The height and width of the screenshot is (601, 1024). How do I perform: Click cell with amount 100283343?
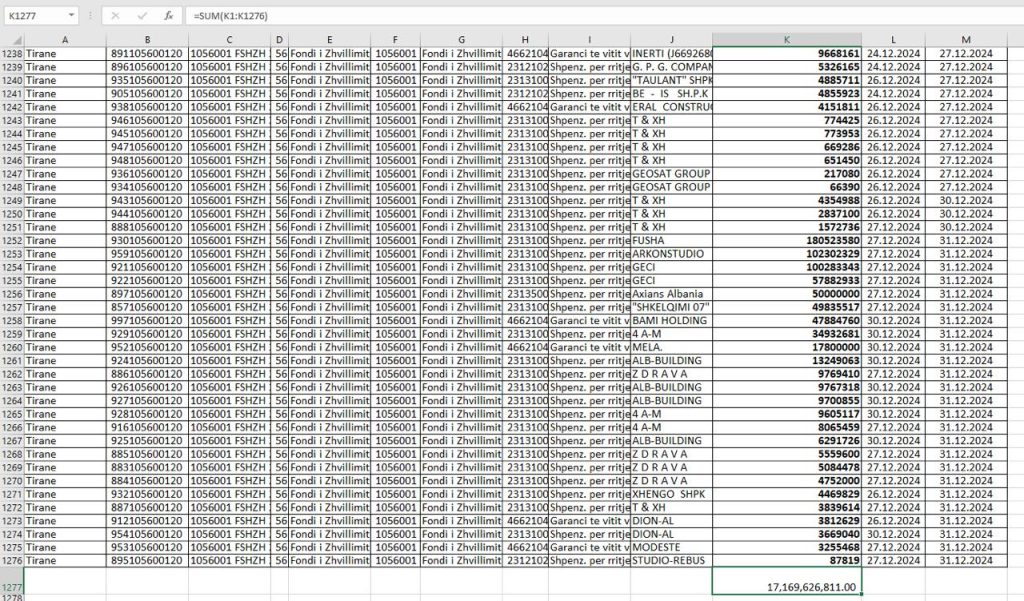pyautogui.click(x=786, y=267)
